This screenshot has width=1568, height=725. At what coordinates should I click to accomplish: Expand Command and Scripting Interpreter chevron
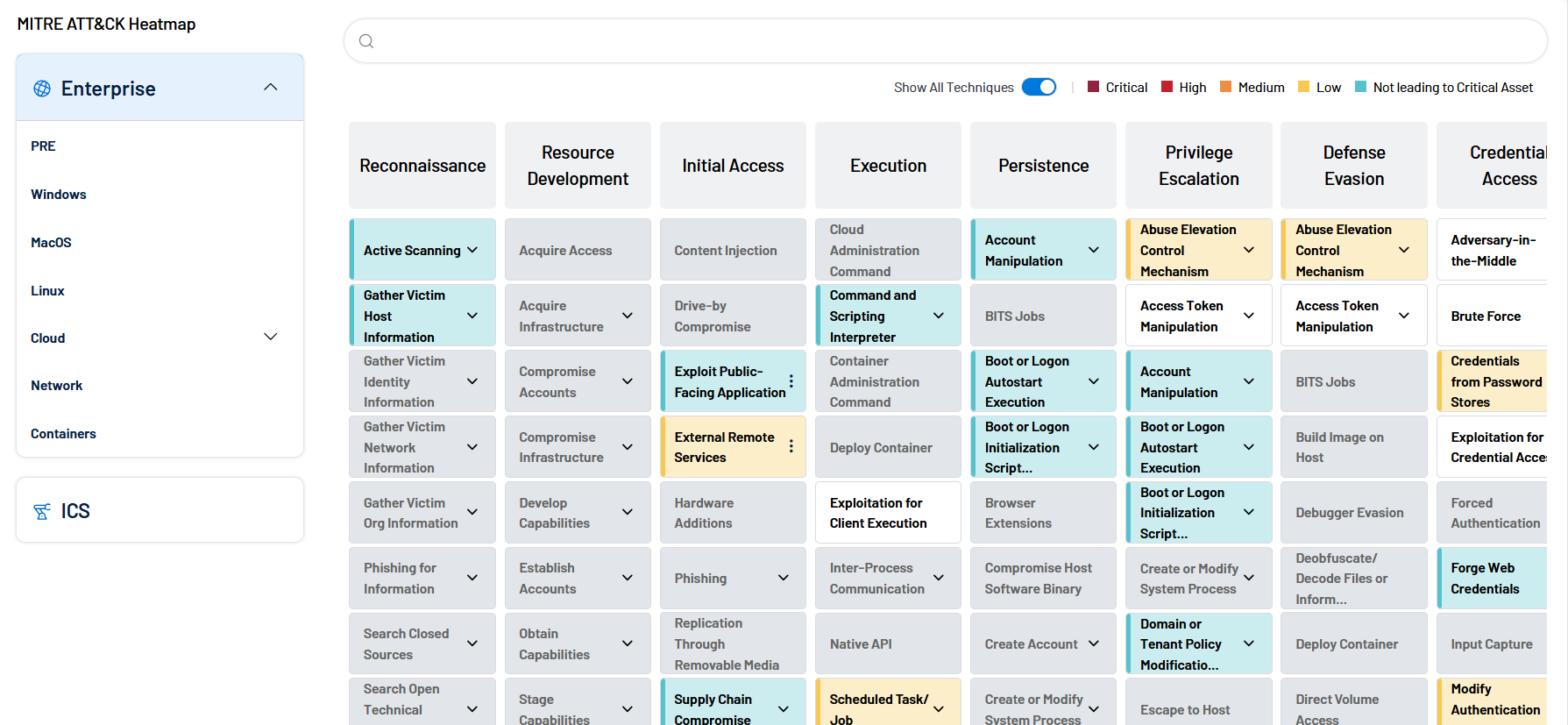point(939,316)
